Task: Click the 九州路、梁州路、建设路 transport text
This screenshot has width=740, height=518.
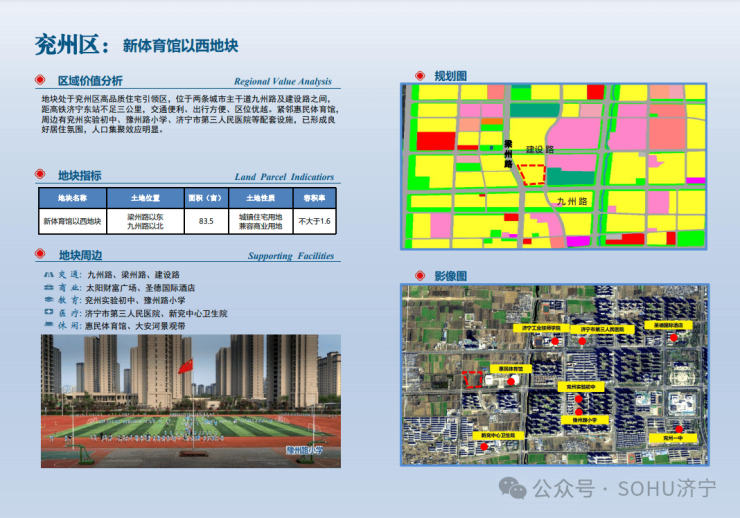Action: click(134, 275)
